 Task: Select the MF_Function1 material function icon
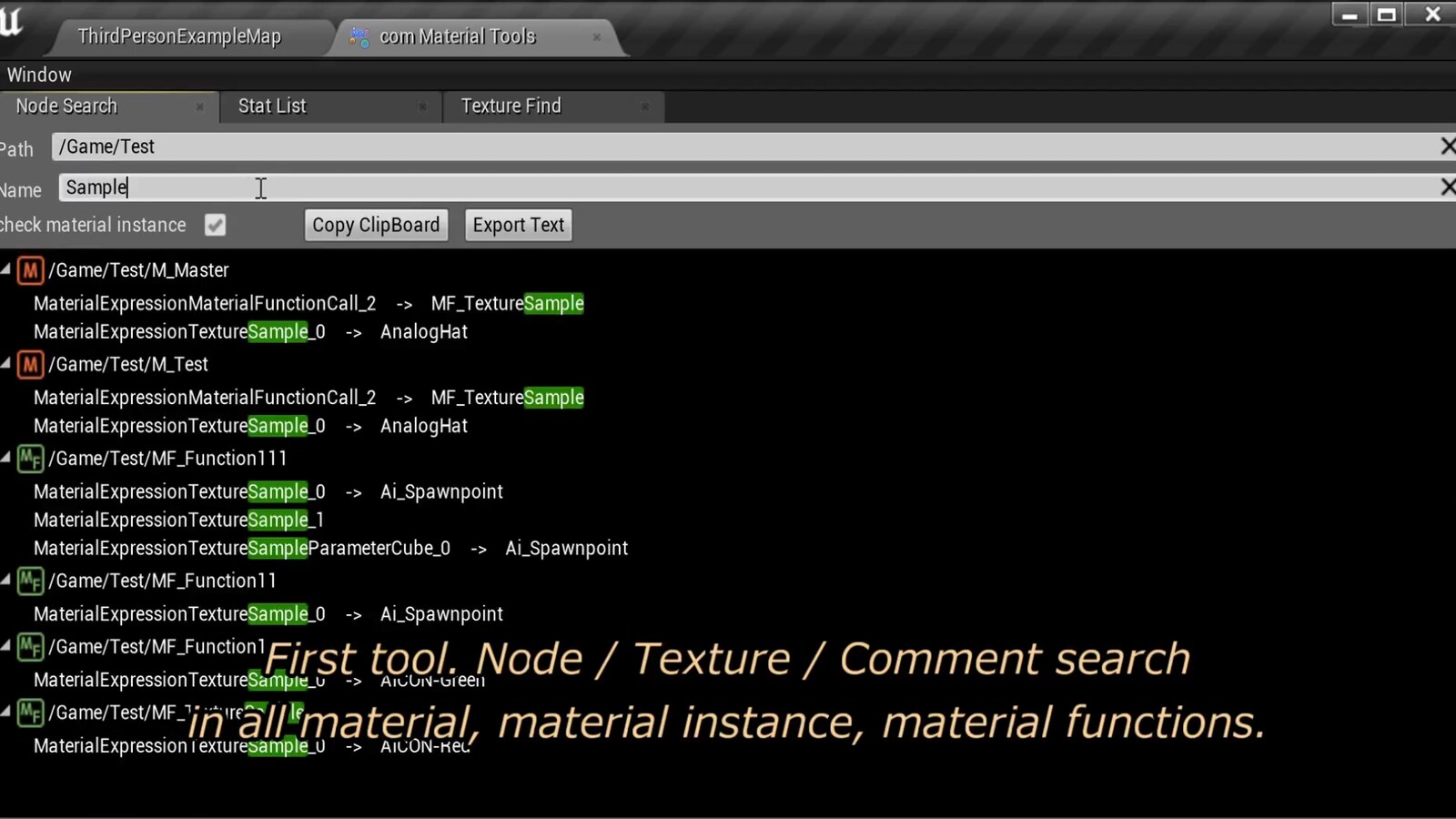pos(30,646)
